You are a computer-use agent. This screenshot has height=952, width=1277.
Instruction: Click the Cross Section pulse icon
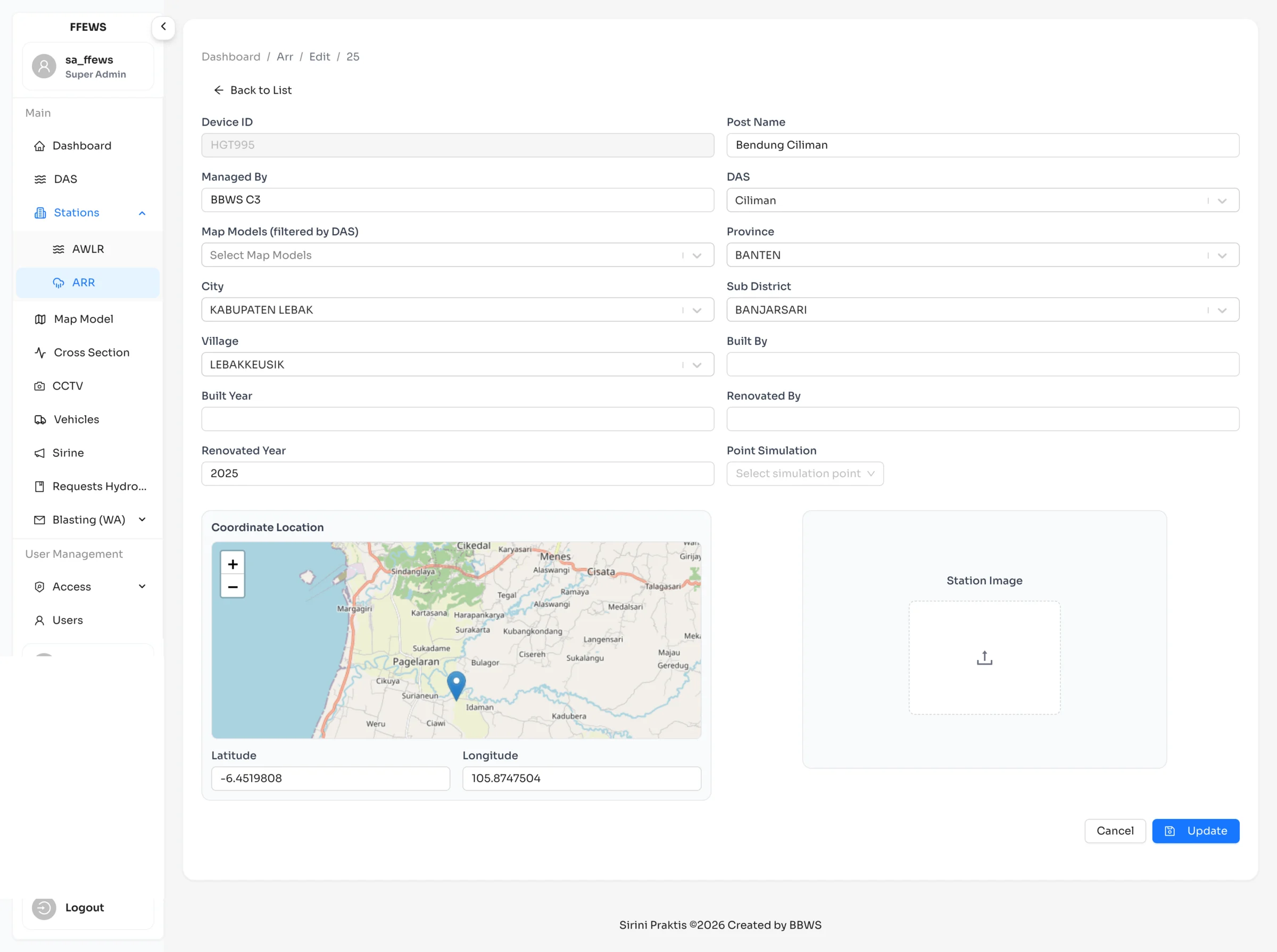click(40, 353)
